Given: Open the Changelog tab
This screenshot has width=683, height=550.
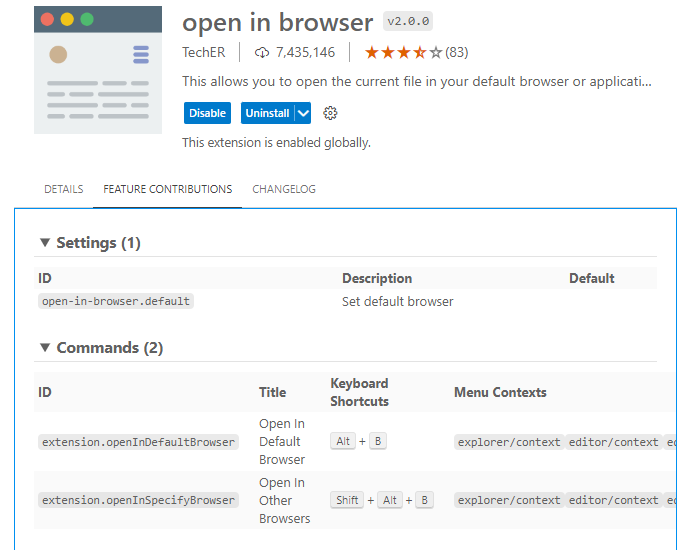Looking at the screenshot, I should pyautogui.click(x=284, y=189).
